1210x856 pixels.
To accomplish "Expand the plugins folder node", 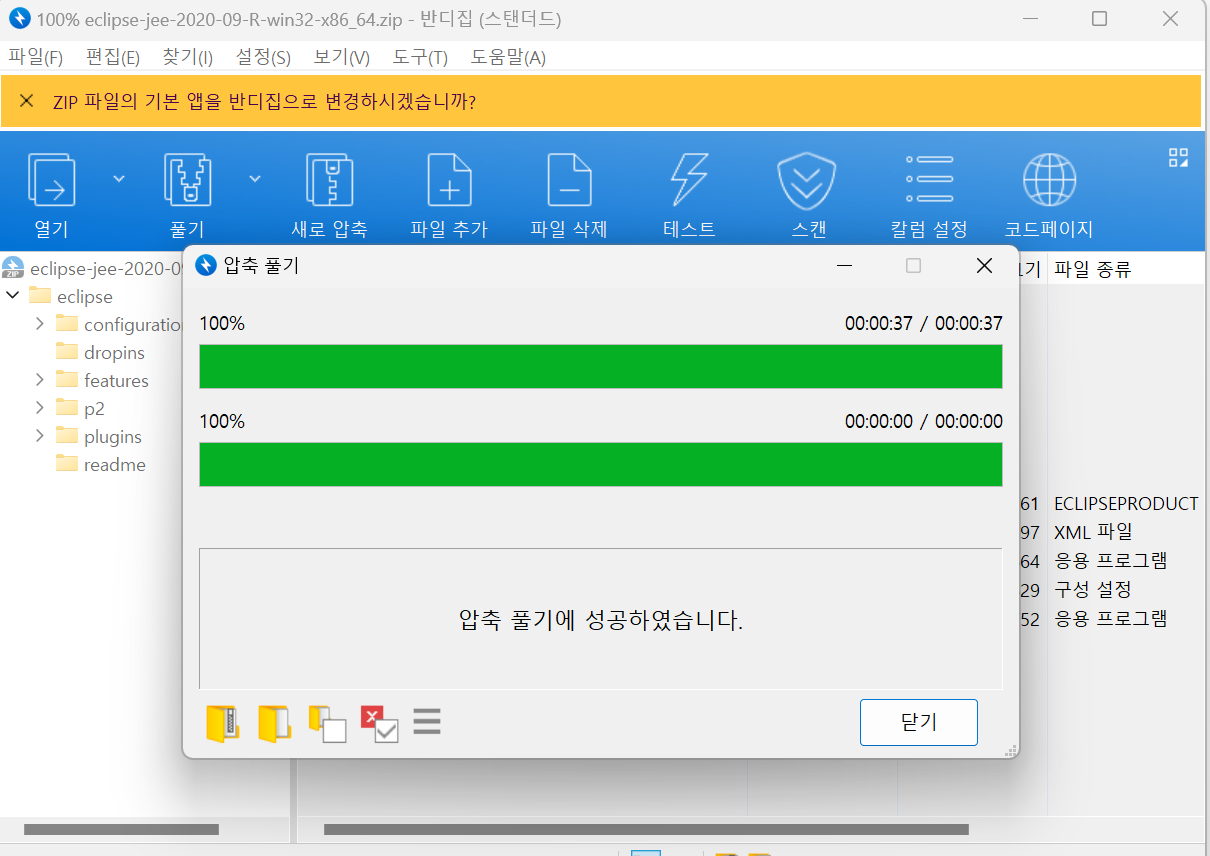I will tap(39, 436).
